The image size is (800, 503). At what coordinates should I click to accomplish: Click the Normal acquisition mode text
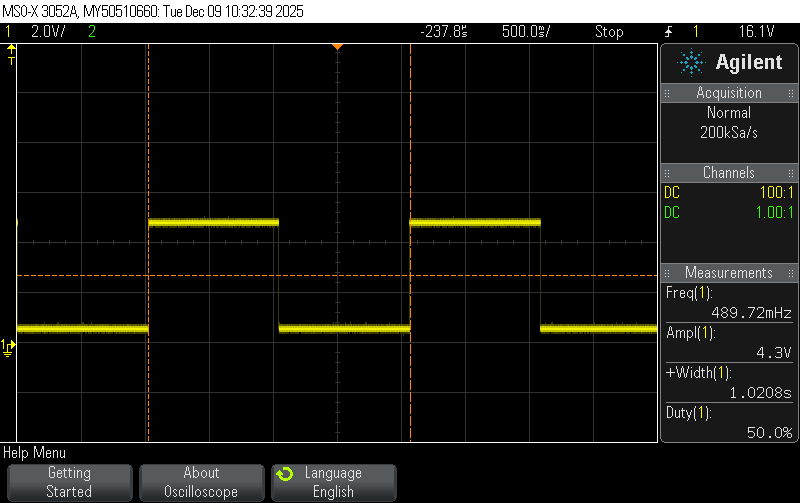click(x=729, y=112)
